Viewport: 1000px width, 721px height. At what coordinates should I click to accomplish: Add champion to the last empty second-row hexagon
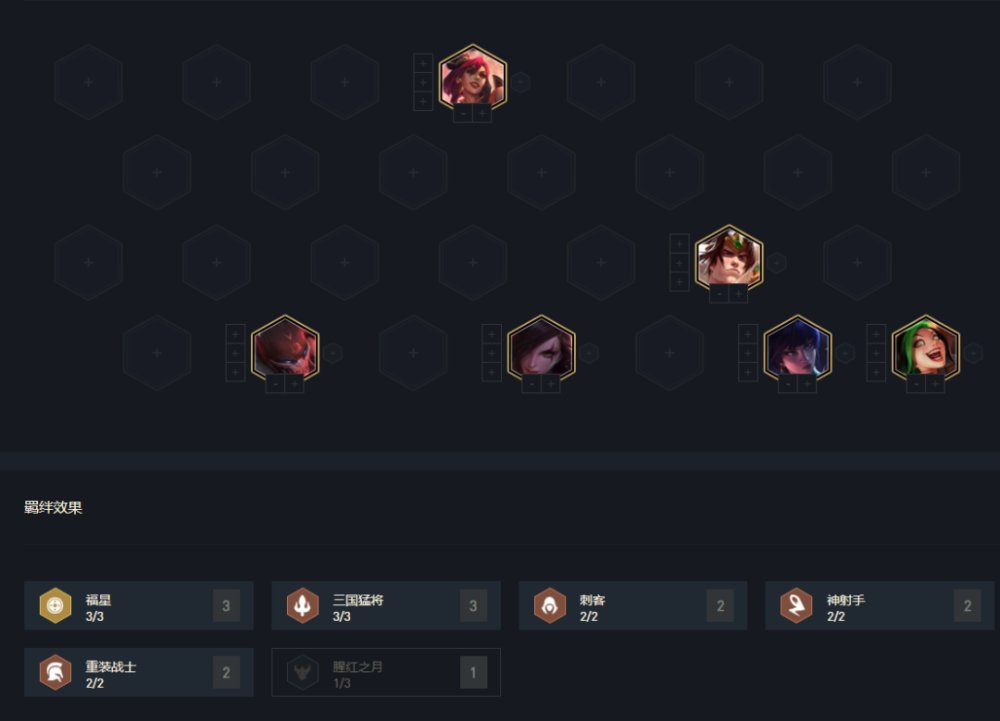click(926, 172)
